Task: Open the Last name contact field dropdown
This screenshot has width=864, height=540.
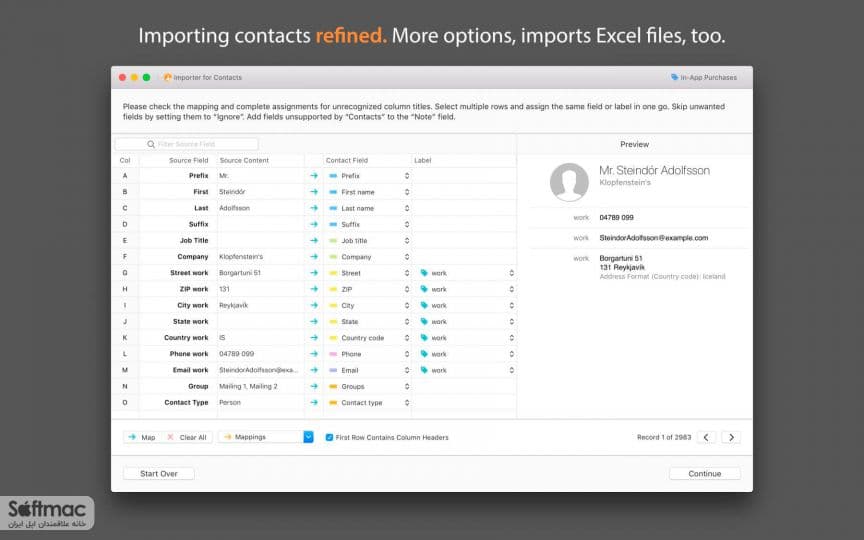Action: point(407,208)
